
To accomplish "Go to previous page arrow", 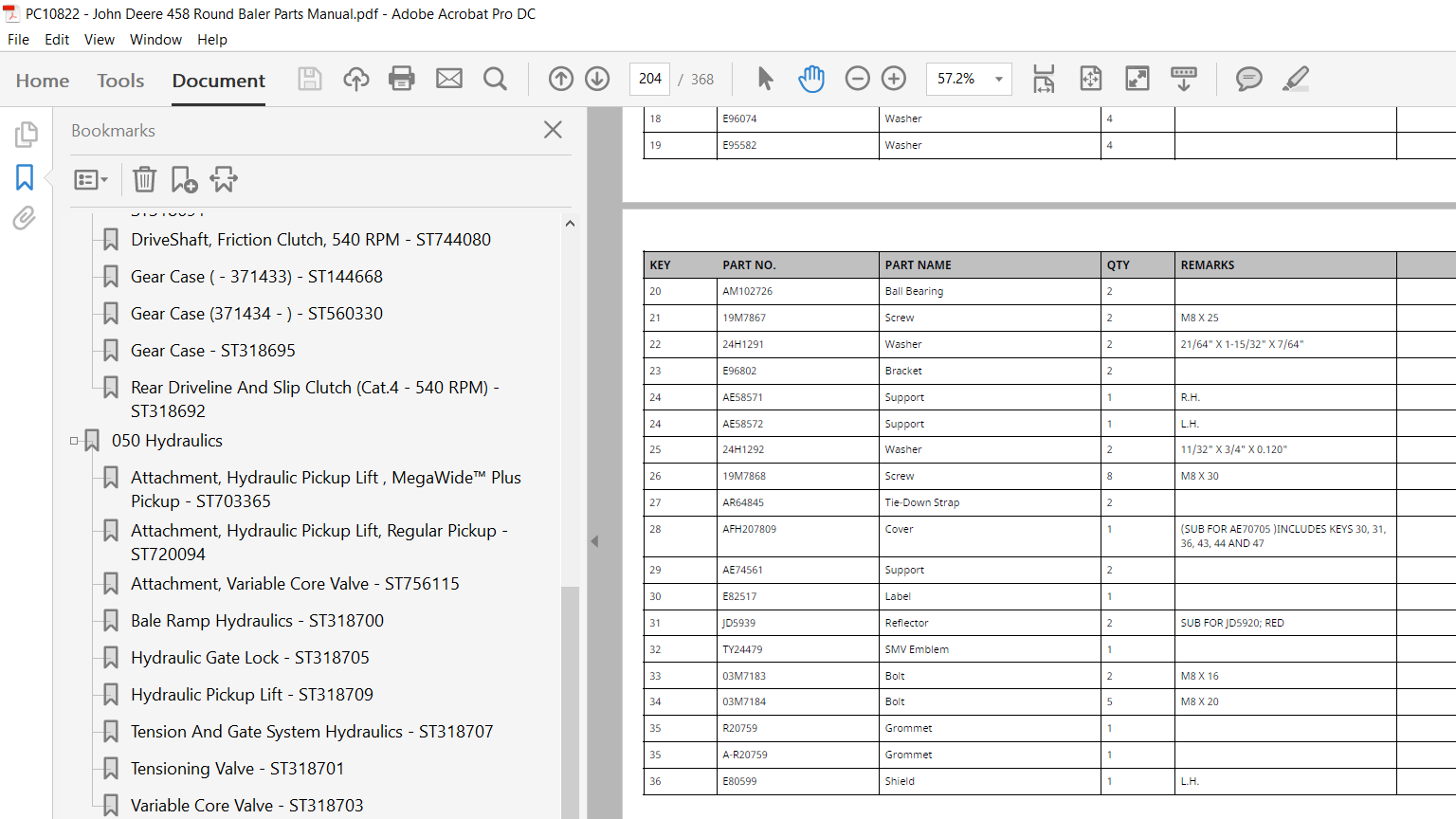I will click(561, 79).
